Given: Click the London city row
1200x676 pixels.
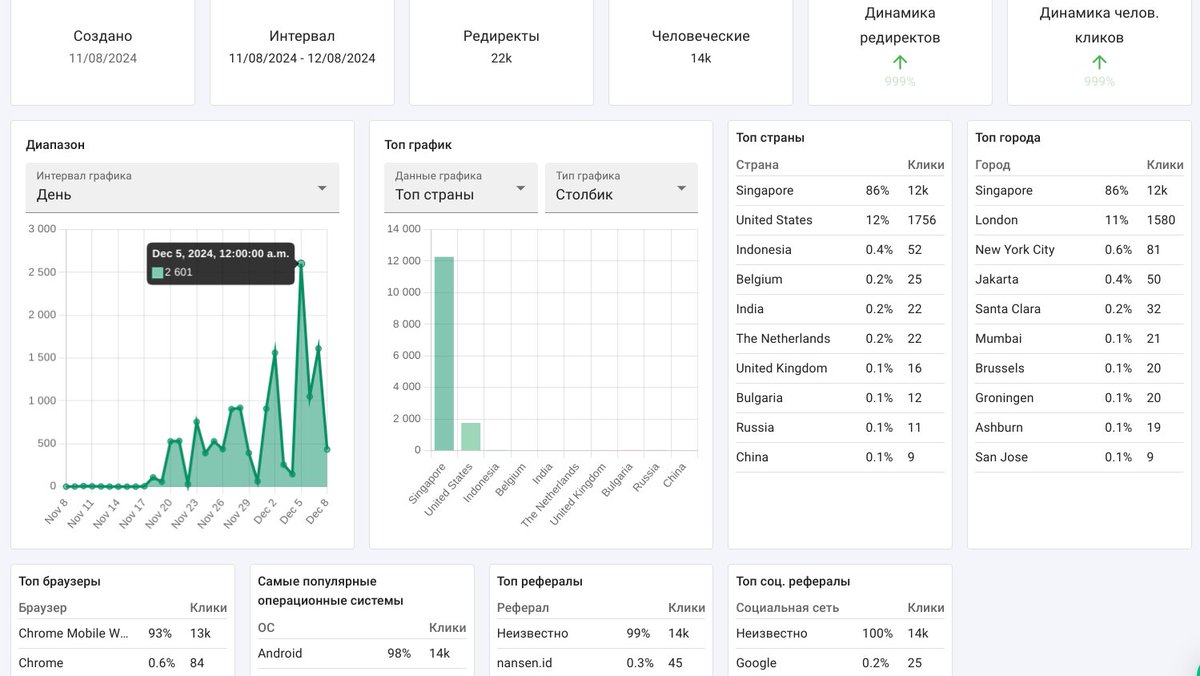Looking at the screenshot, I should 1079,220.
